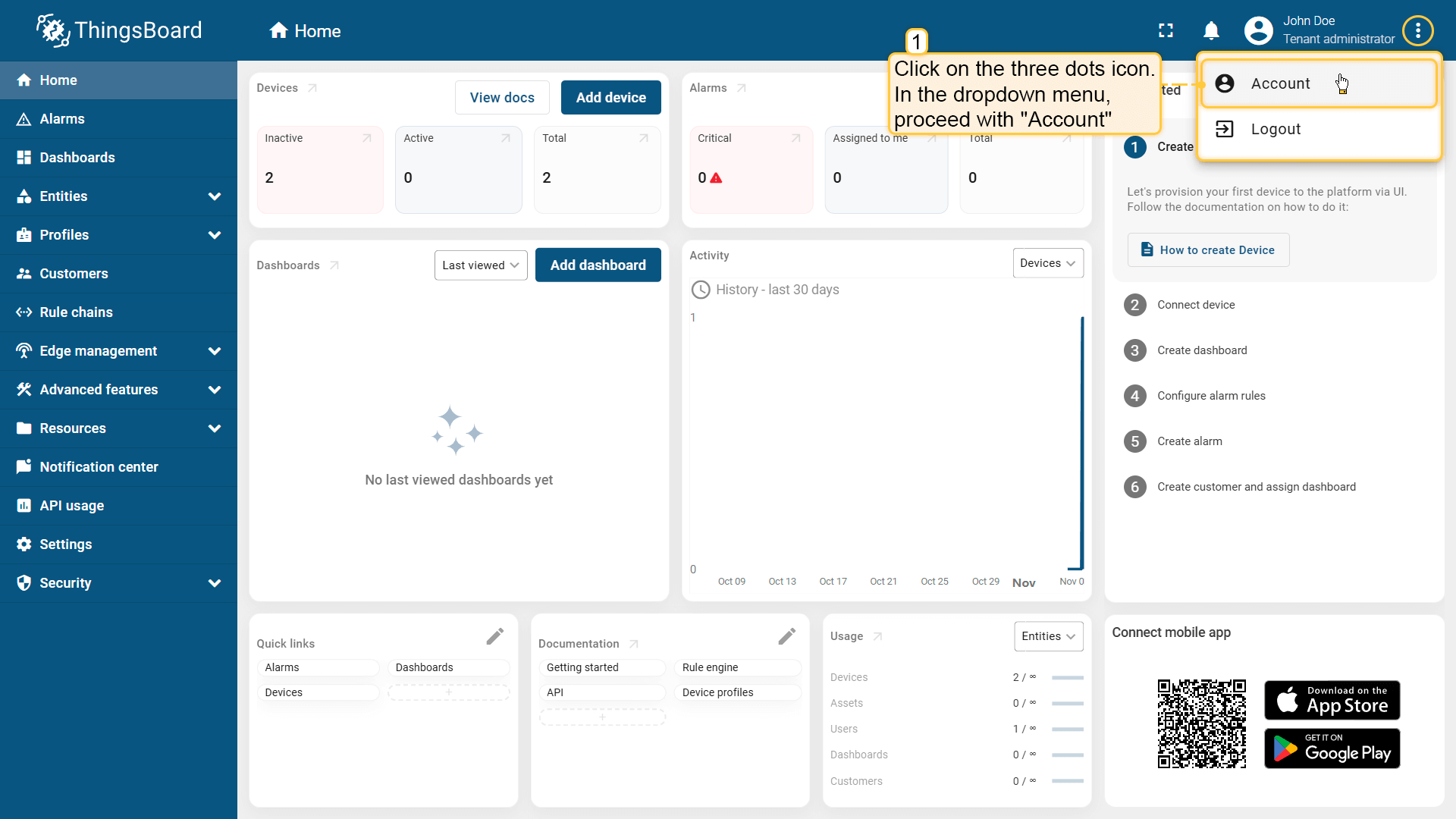
Task: Open Usage Entities dropdown
Action: coord(1048,636)
